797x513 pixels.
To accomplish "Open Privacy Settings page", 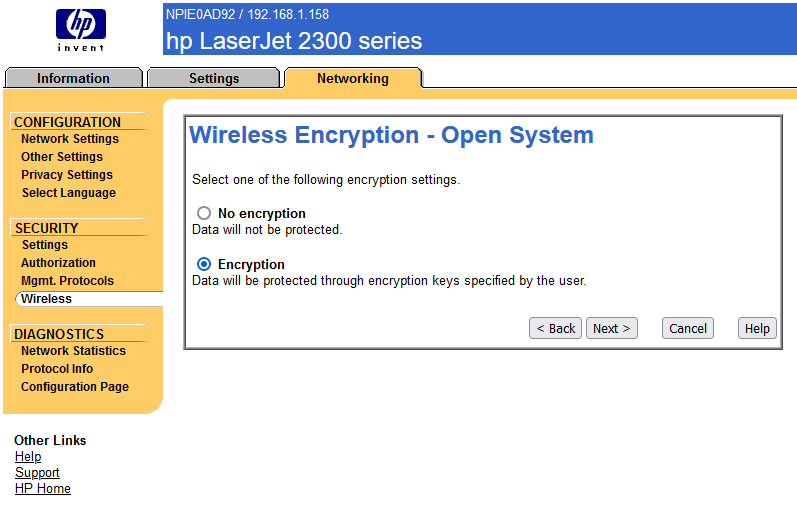I will pos(67,175).
